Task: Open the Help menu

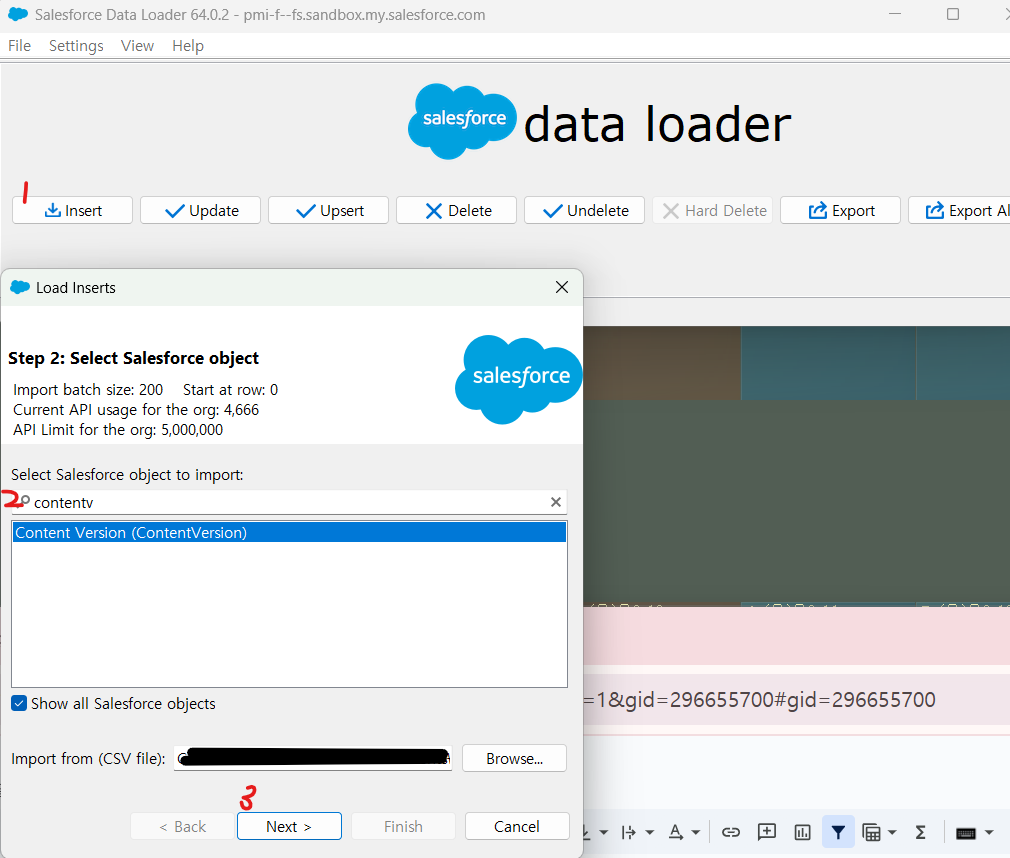Action: [187, 46]
